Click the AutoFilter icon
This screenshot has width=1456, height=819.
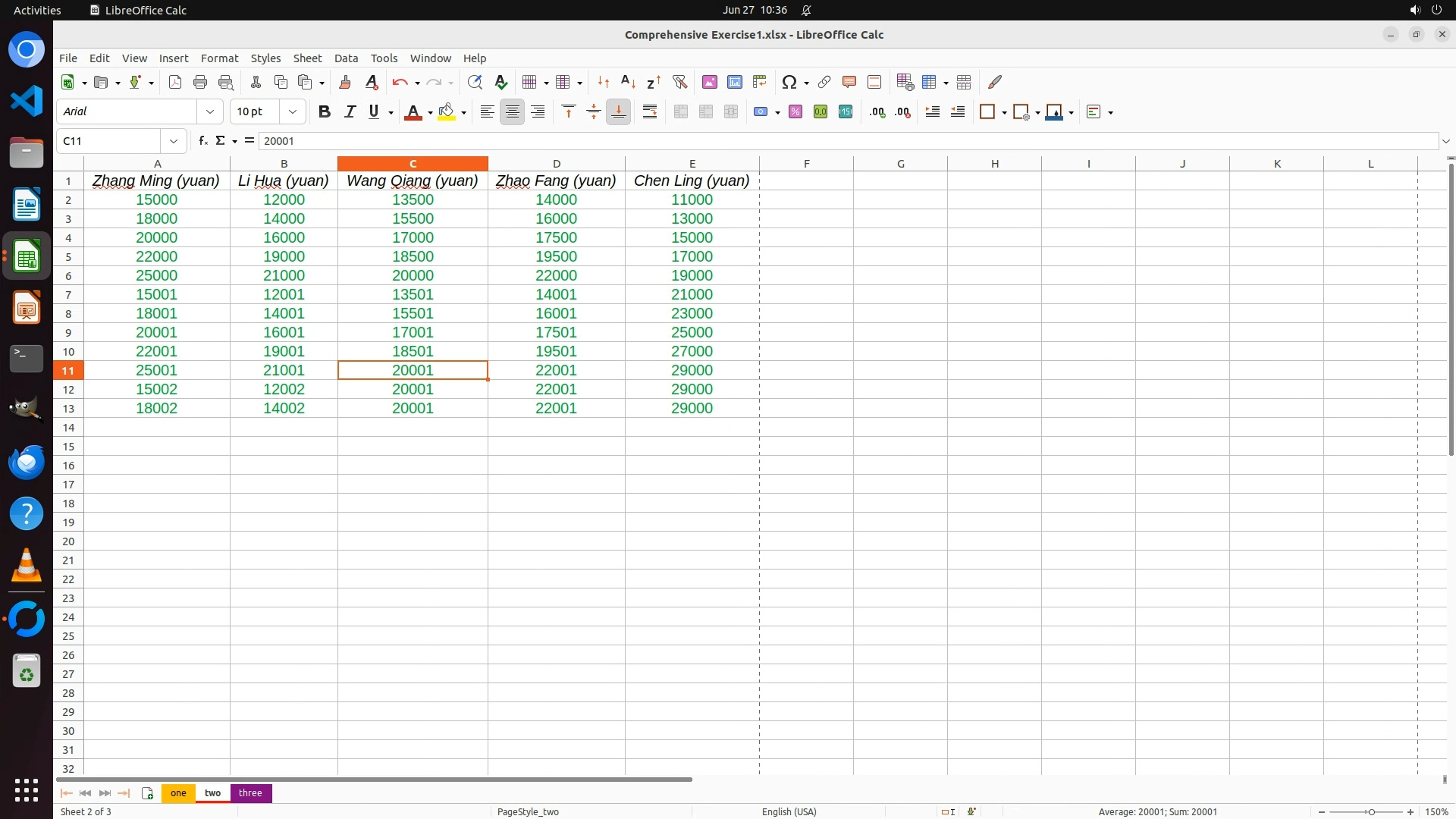click(x=679, y=82)
